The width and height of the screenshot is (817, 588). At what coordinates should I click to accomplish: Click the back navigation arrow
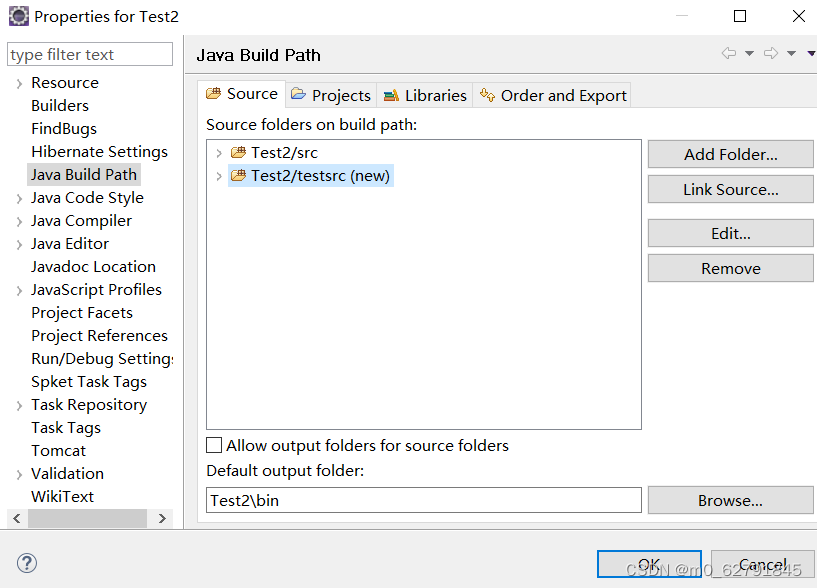click(728, 53)
